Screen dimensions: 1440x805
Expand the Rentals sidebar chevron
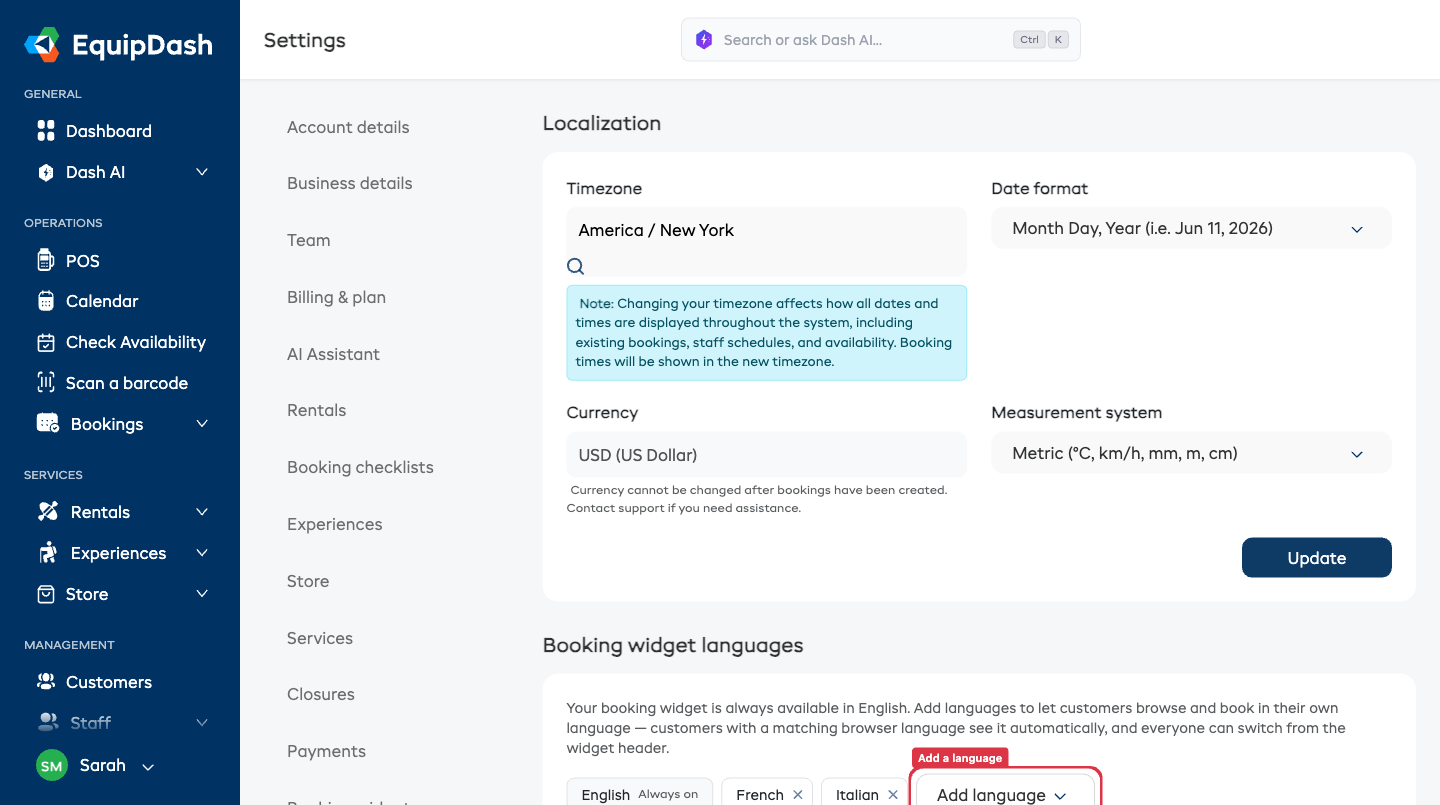(x=202, y=512)
